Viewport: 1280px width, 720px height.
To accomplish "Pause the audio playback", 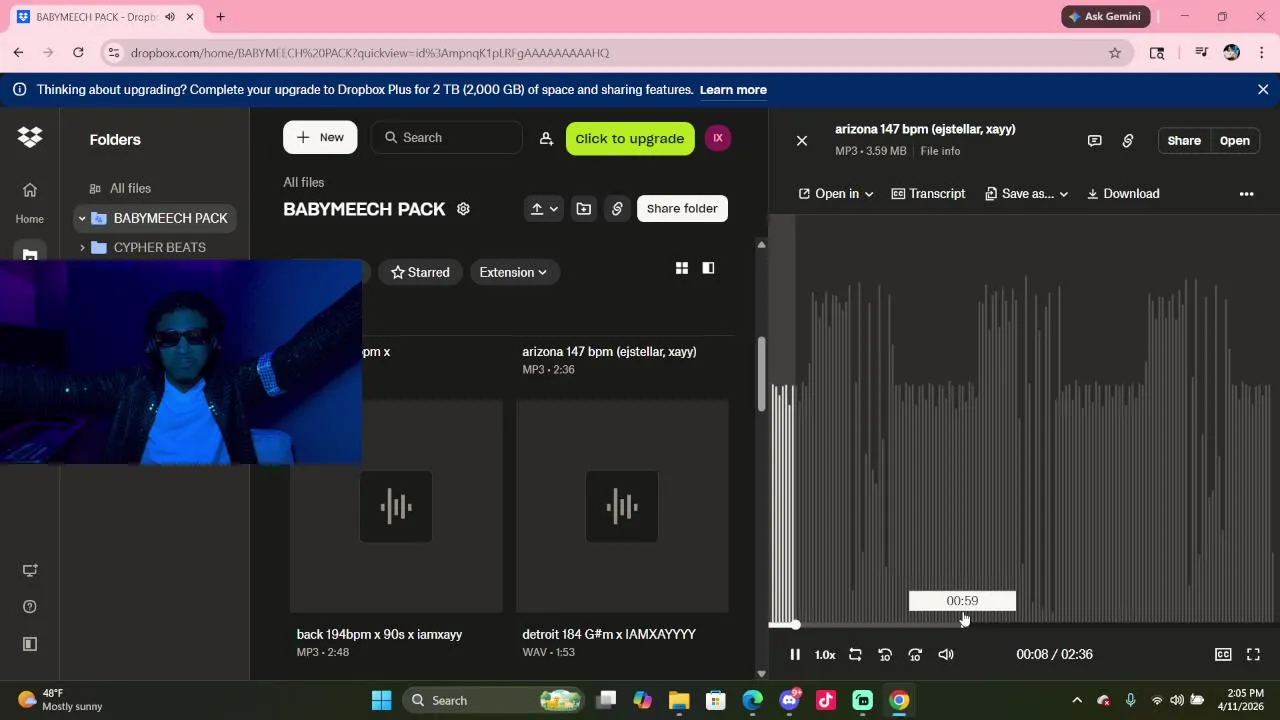I will pos(795,654).
